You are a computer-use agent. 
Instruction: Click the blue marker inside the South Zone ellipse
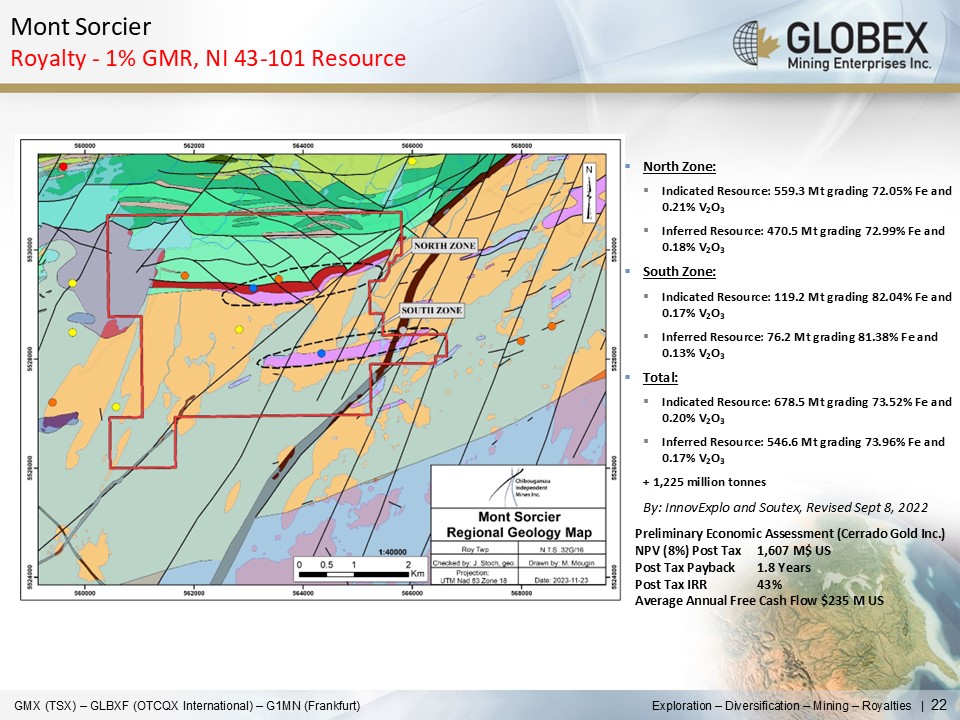[321, 353]
